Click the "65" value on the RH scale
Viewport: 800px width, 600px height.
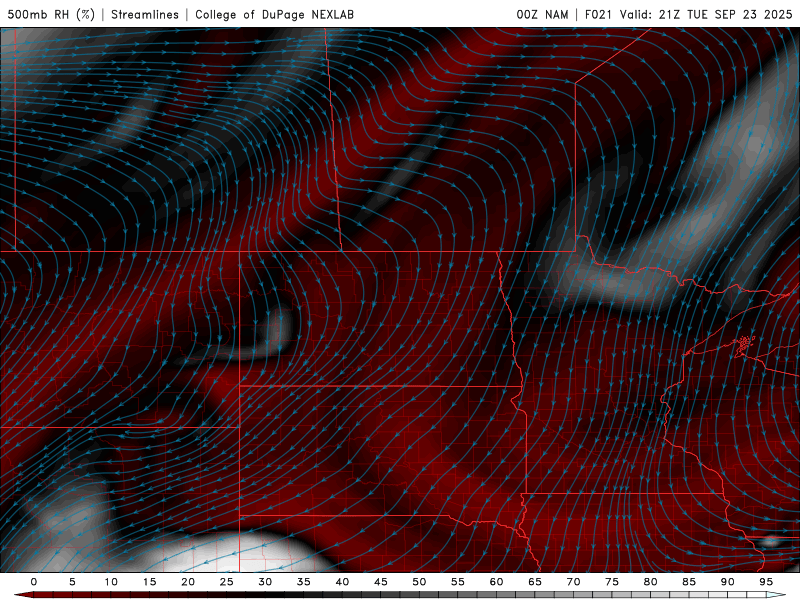535,582
